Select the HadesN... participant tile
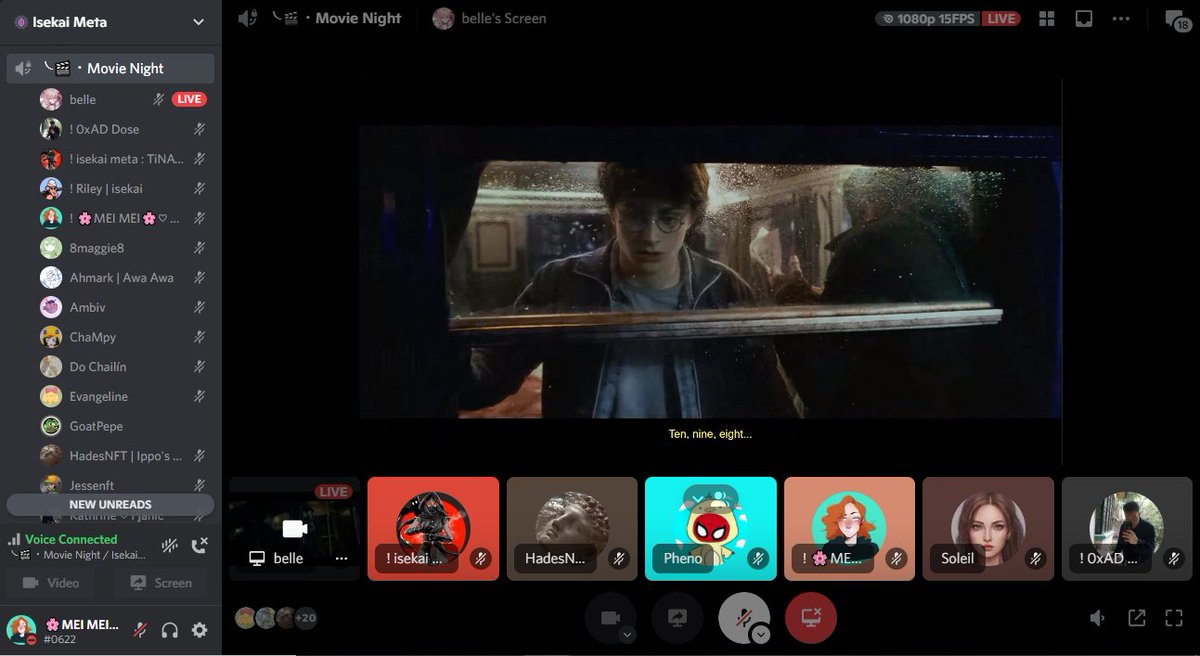Viewport: 1200px width, 656px height. [x=572, y=528]
